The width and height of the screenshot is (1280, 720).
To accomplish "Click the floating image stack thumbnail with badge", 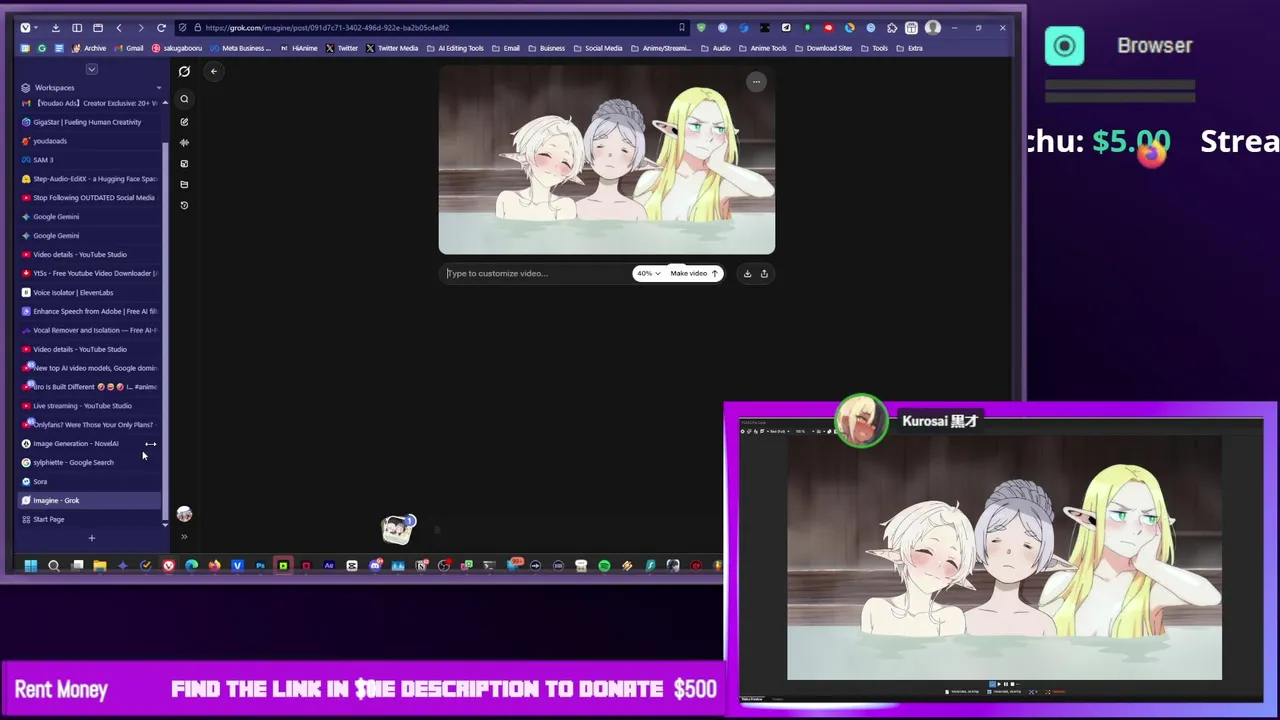I will (x=398, y=530).
